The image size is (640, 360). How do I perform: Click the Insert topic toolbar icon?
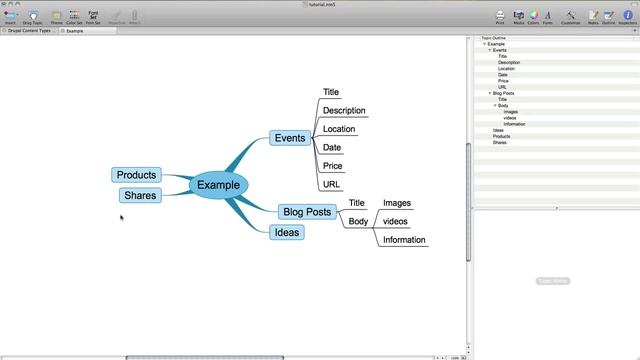point(9,16)
